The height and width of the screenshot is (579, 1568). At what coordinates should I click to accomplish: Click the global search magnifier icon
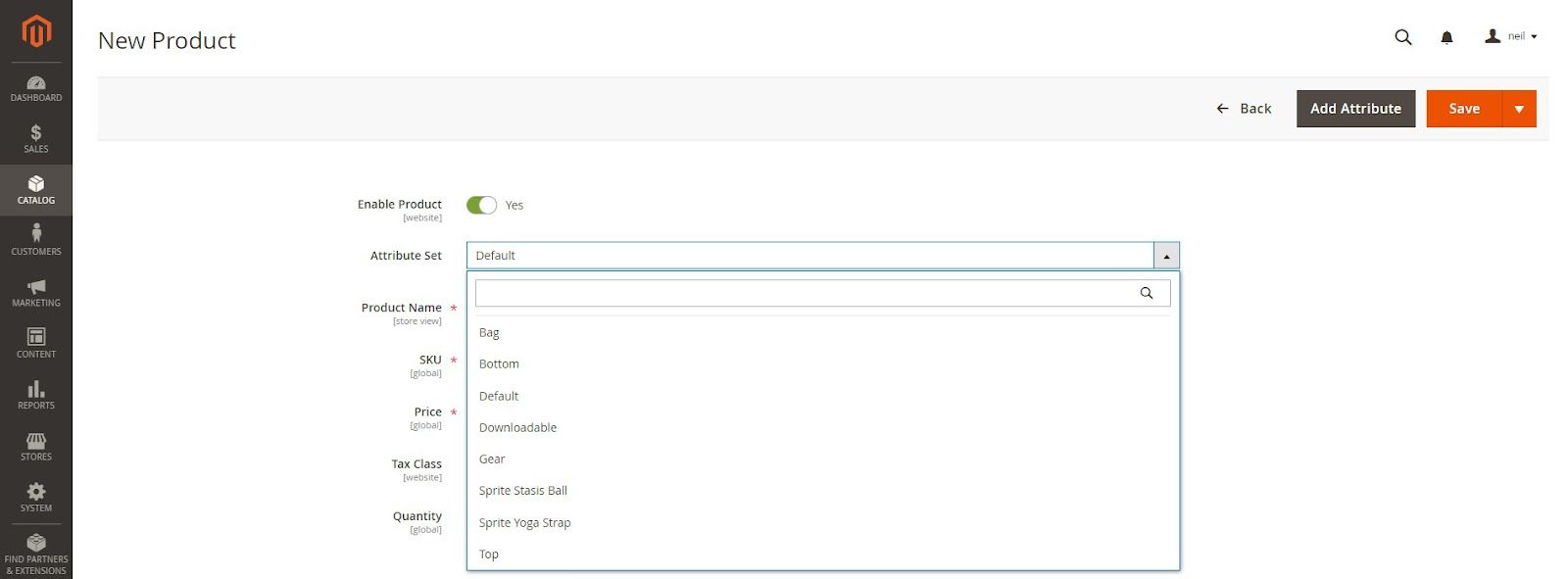point(1403,37)
